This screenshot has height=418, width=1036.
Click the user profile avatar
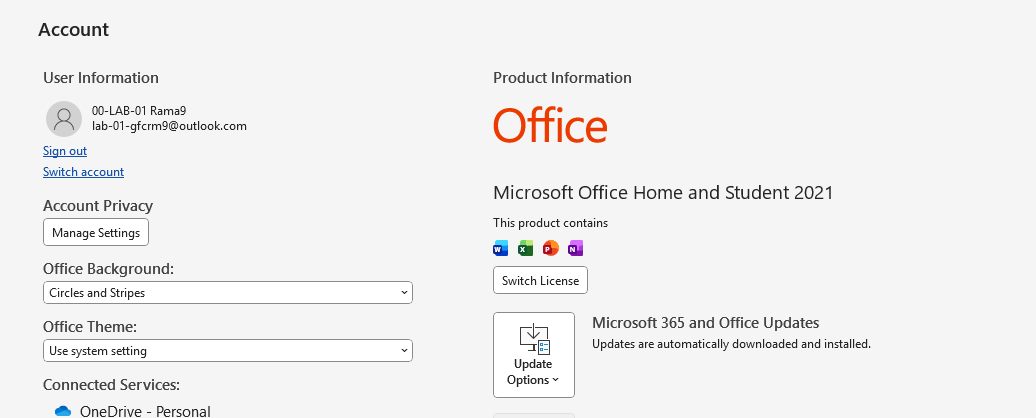click(64, 119)
